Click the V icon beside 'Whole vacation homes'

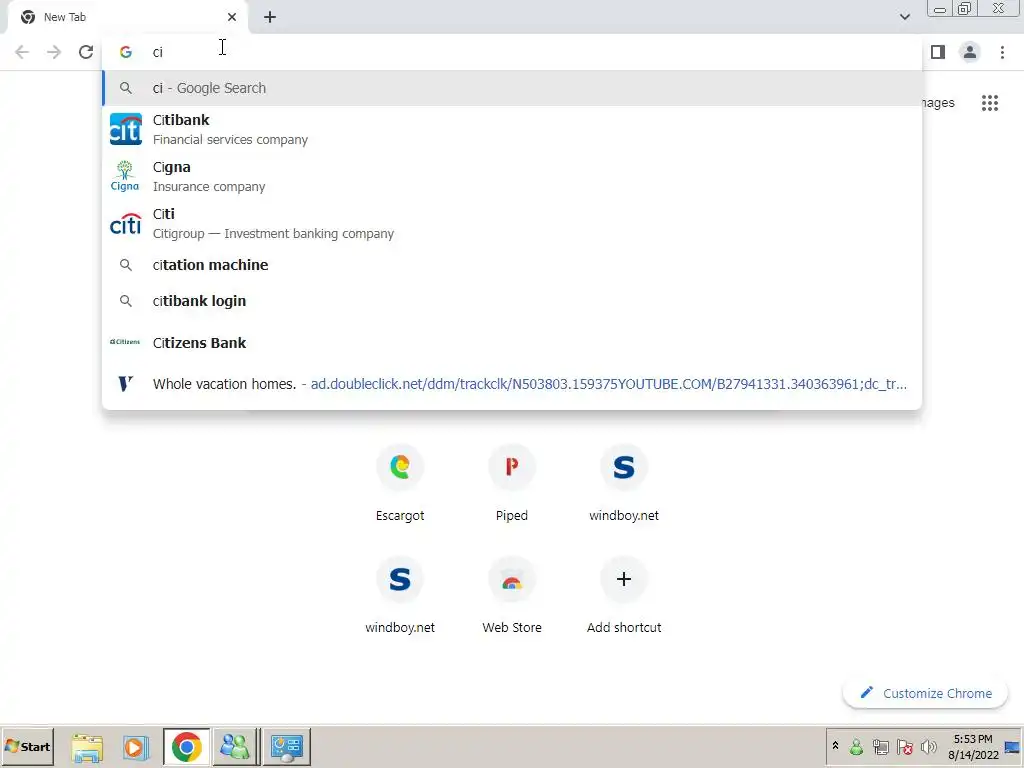(125, 384)
